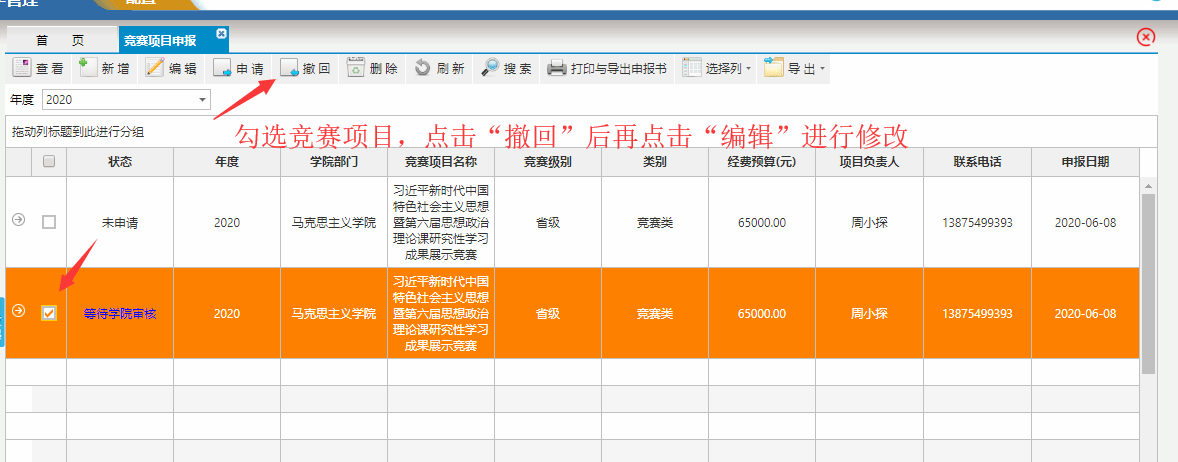
Task: Click the 等待学院审核 status link
Action: 120,313
